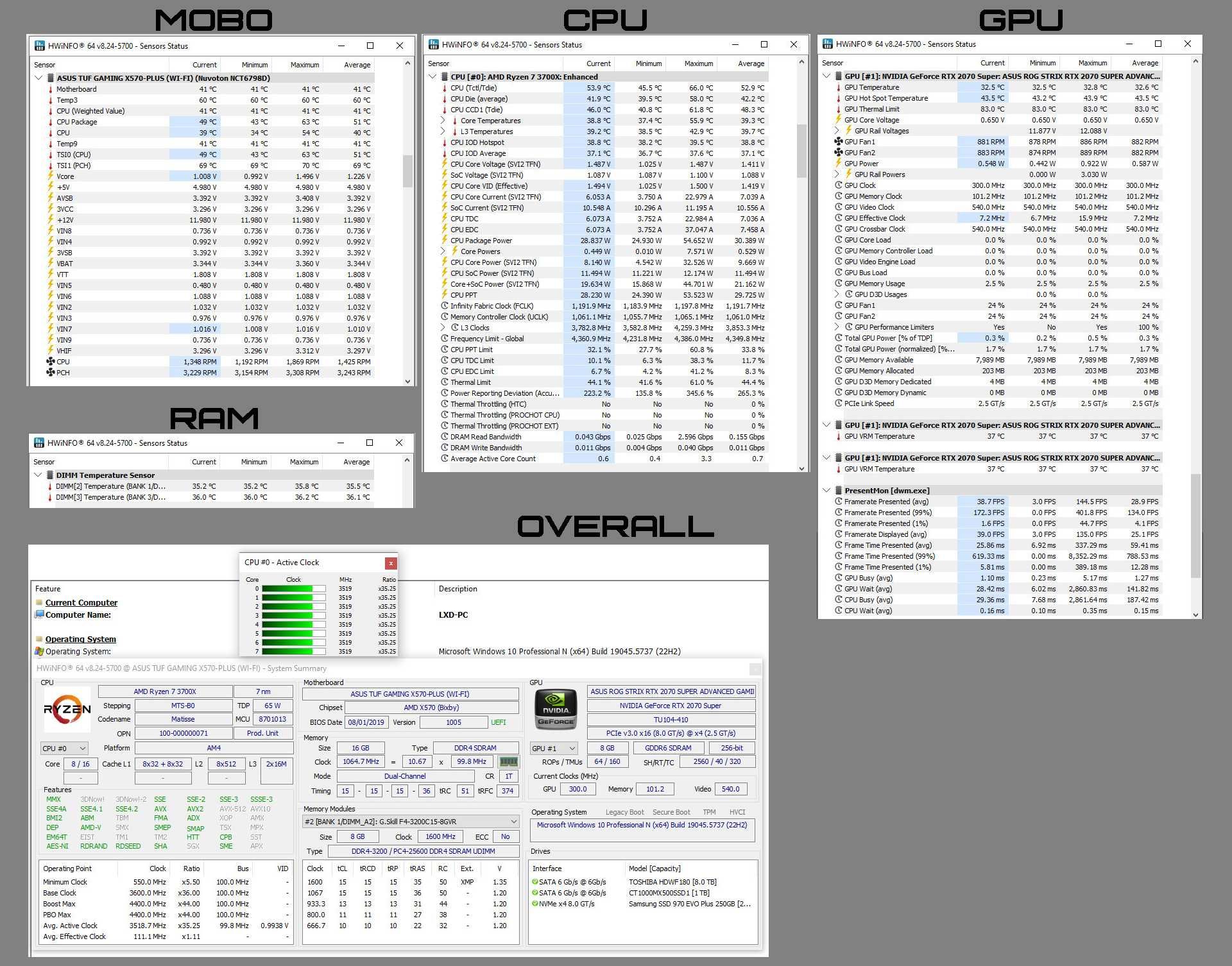Expand the GPU Rail Voltages row
The image size is (1232, 966).
pos(837,131)
